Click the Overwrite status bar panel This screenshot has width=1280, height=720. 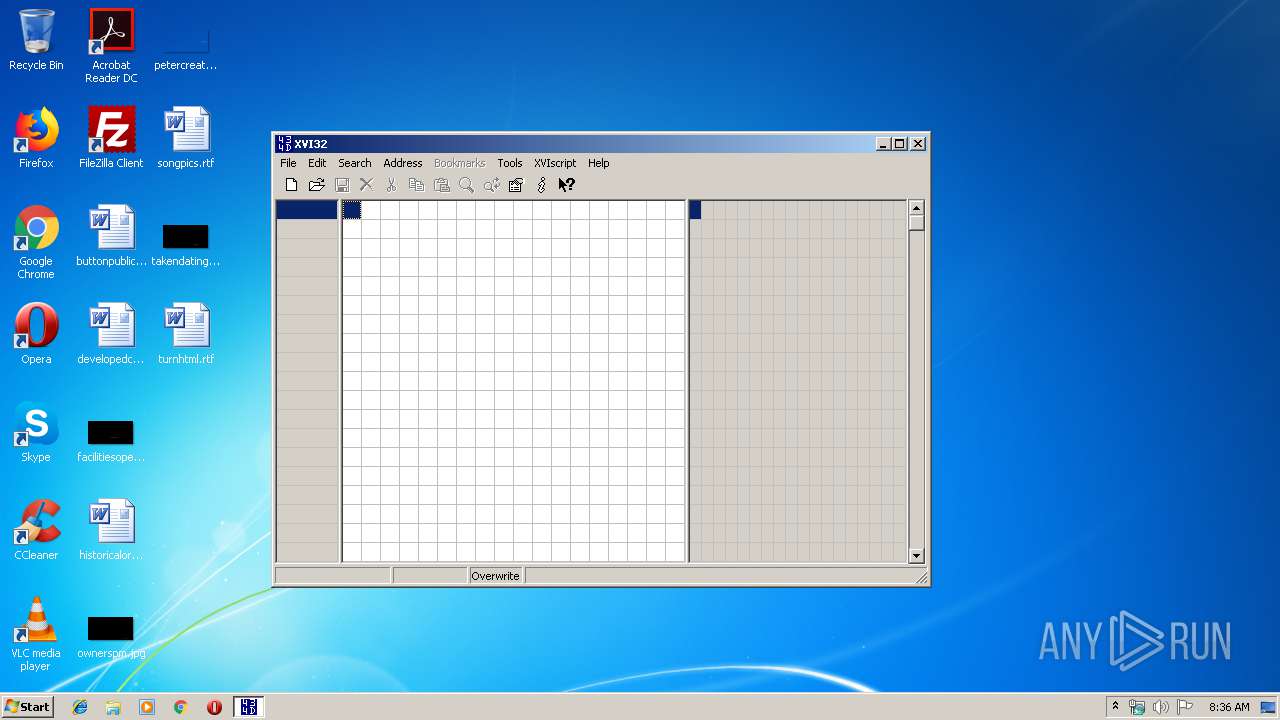495,576
